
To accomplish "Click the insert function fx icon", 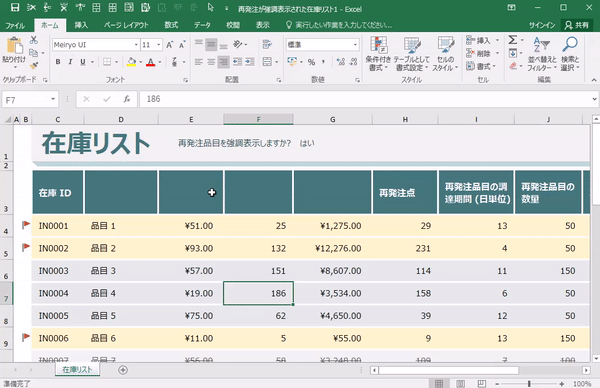I will point(127,99).
